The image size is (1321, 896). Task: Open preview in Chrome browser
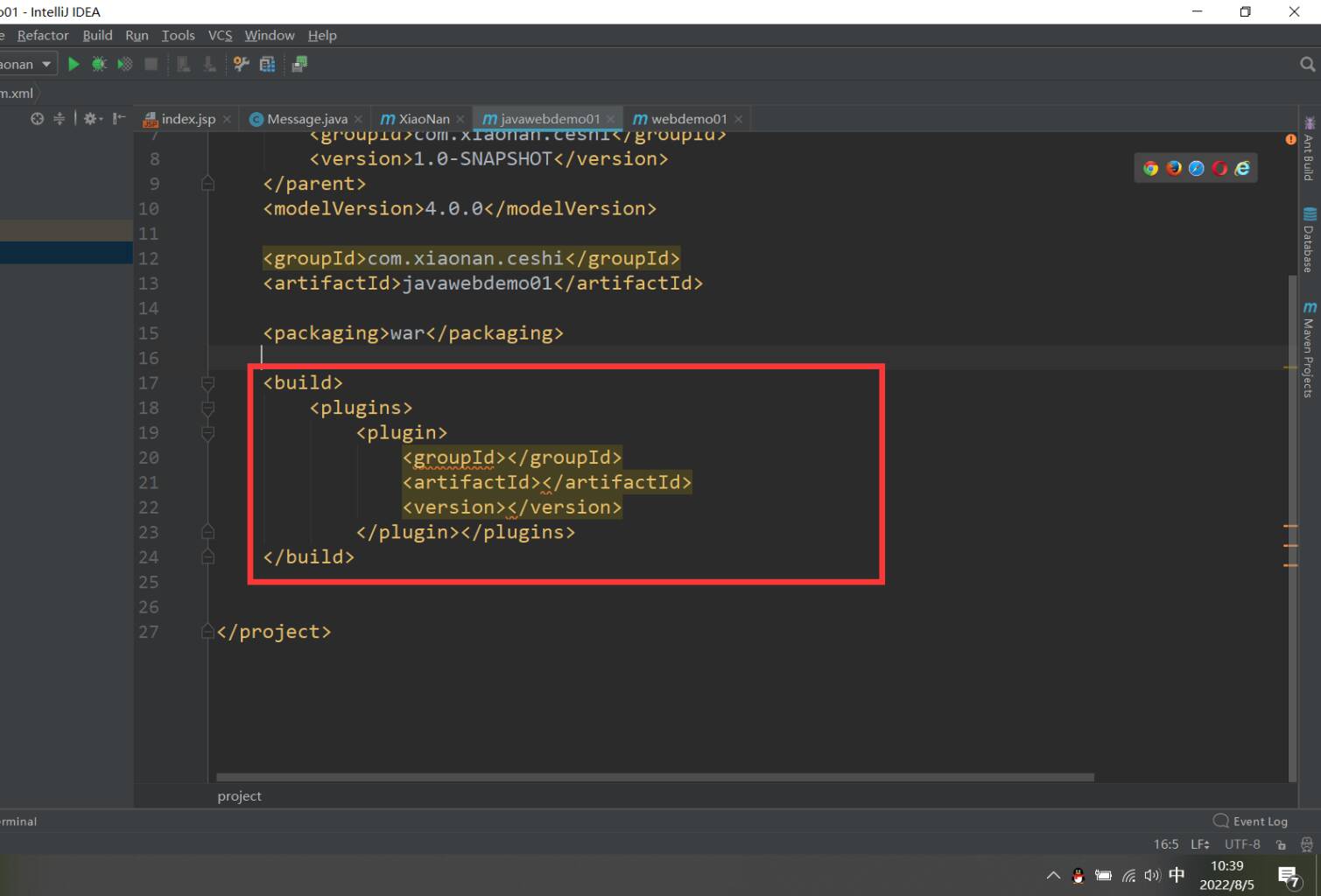tap(1150, 169)
